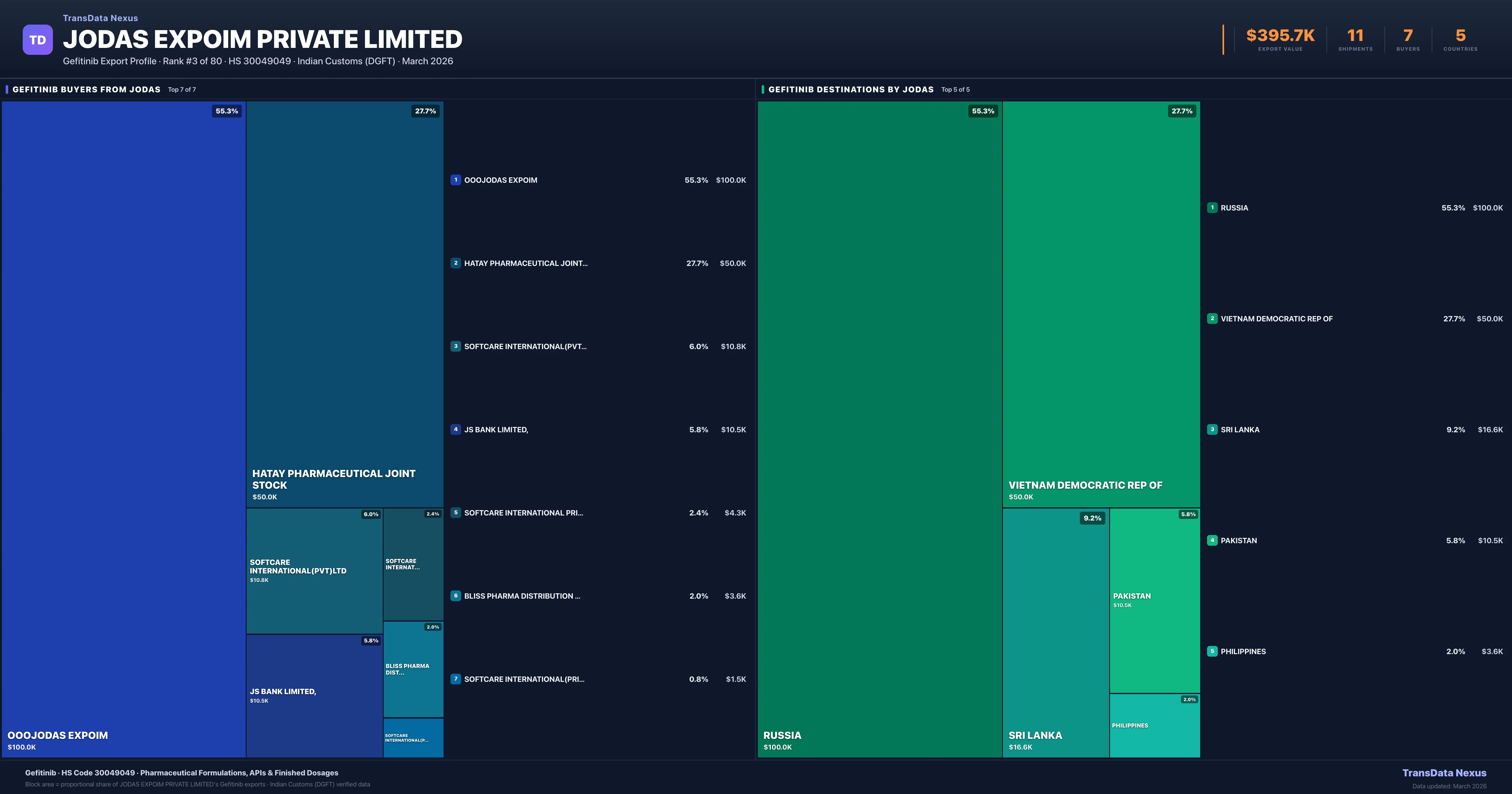
Task: Click rank 2 badge beside HATAY PHARMACEUTICAL
Action: point(455,263)
